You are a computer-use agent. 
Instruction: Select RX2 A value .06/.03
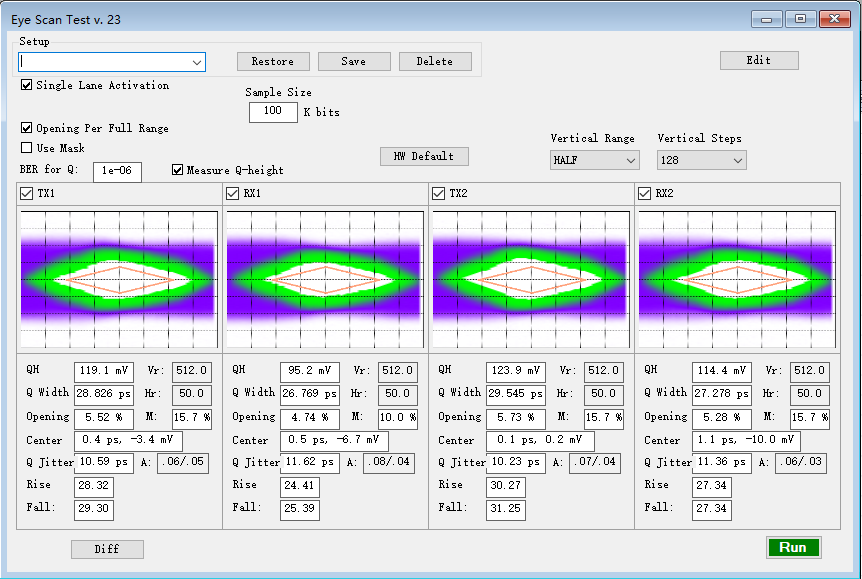coord(801,463)
